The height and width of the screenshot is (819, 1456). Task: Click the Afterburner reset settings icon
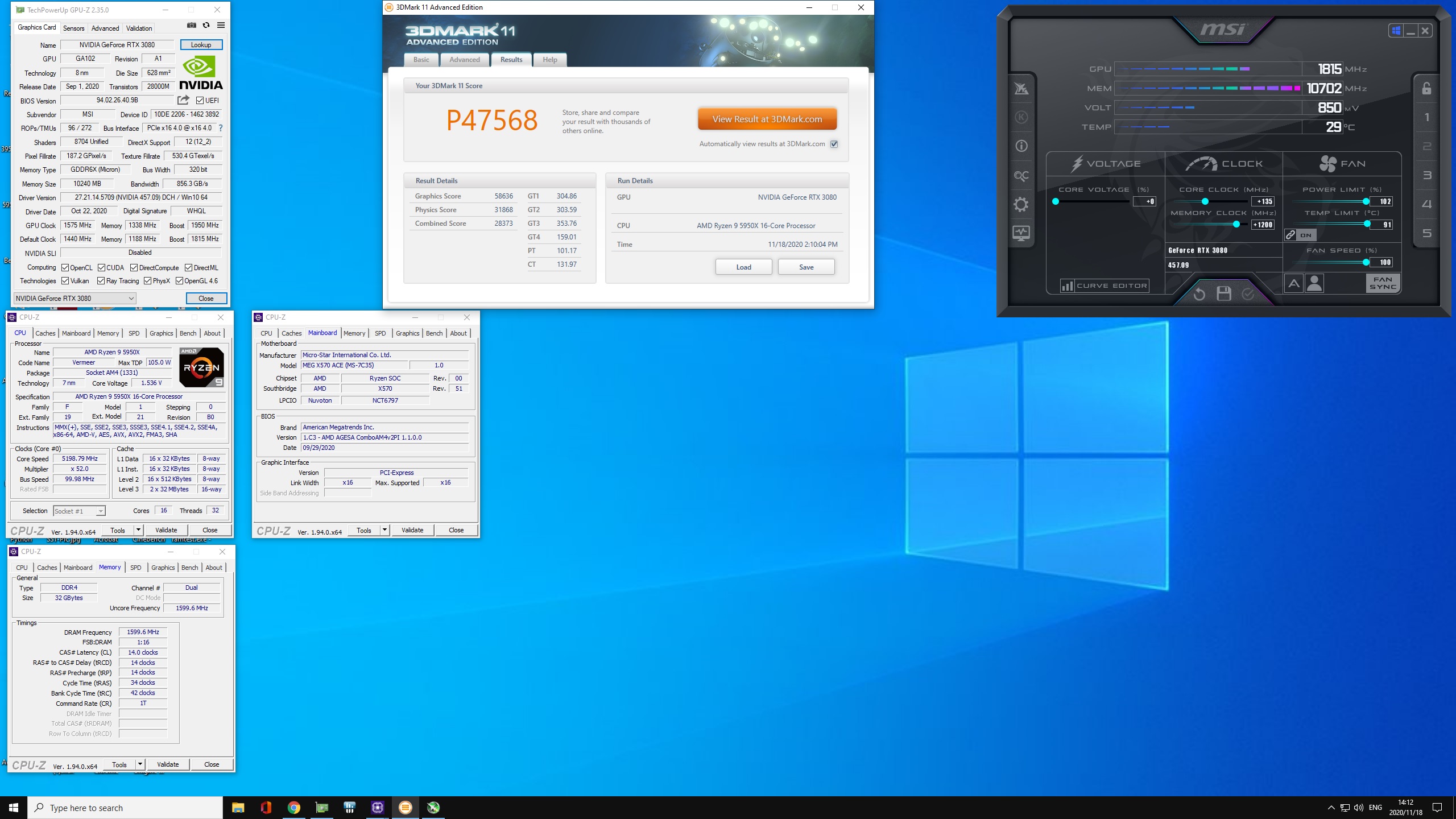point(1199,293)
